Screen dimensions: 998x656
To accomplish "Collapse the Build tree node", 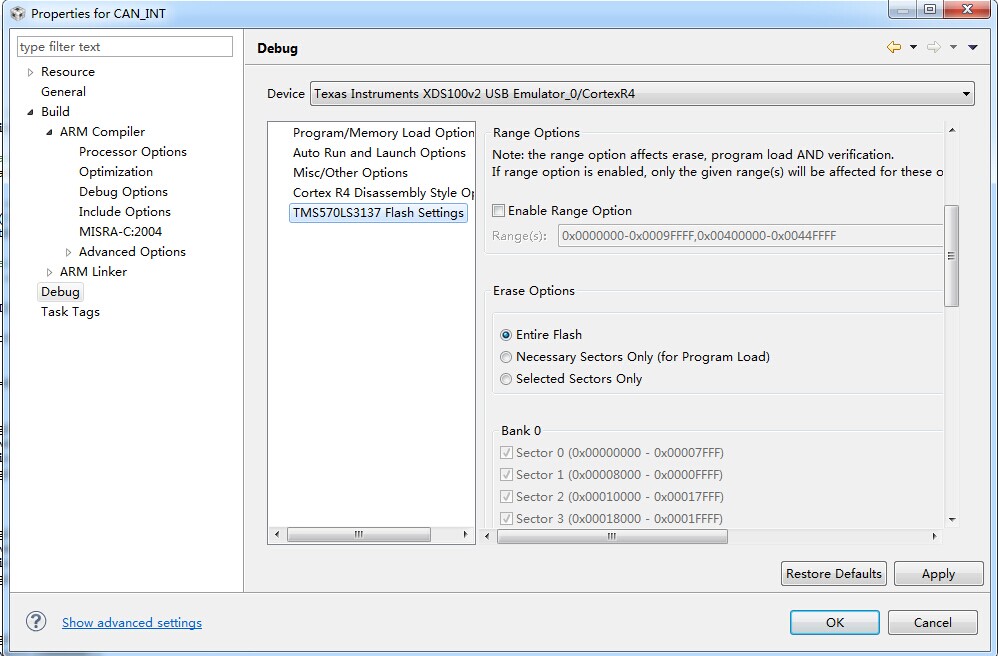I will 30,112.
